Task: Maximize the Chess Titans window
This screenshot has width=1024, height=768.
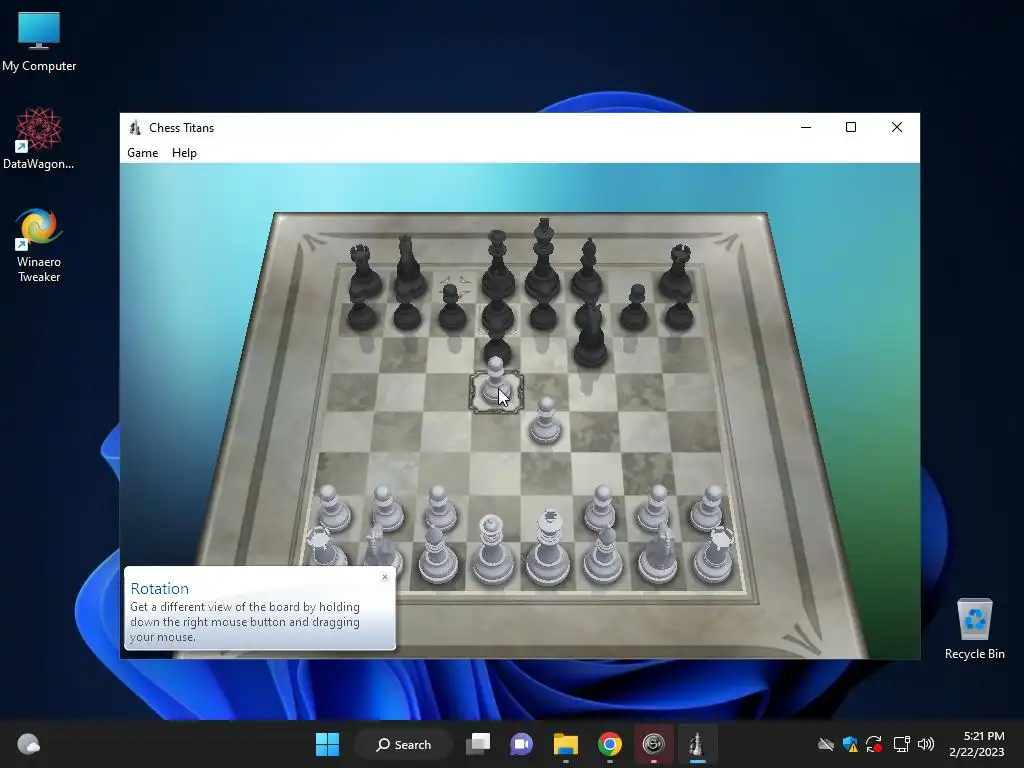Action: [851, 127]
